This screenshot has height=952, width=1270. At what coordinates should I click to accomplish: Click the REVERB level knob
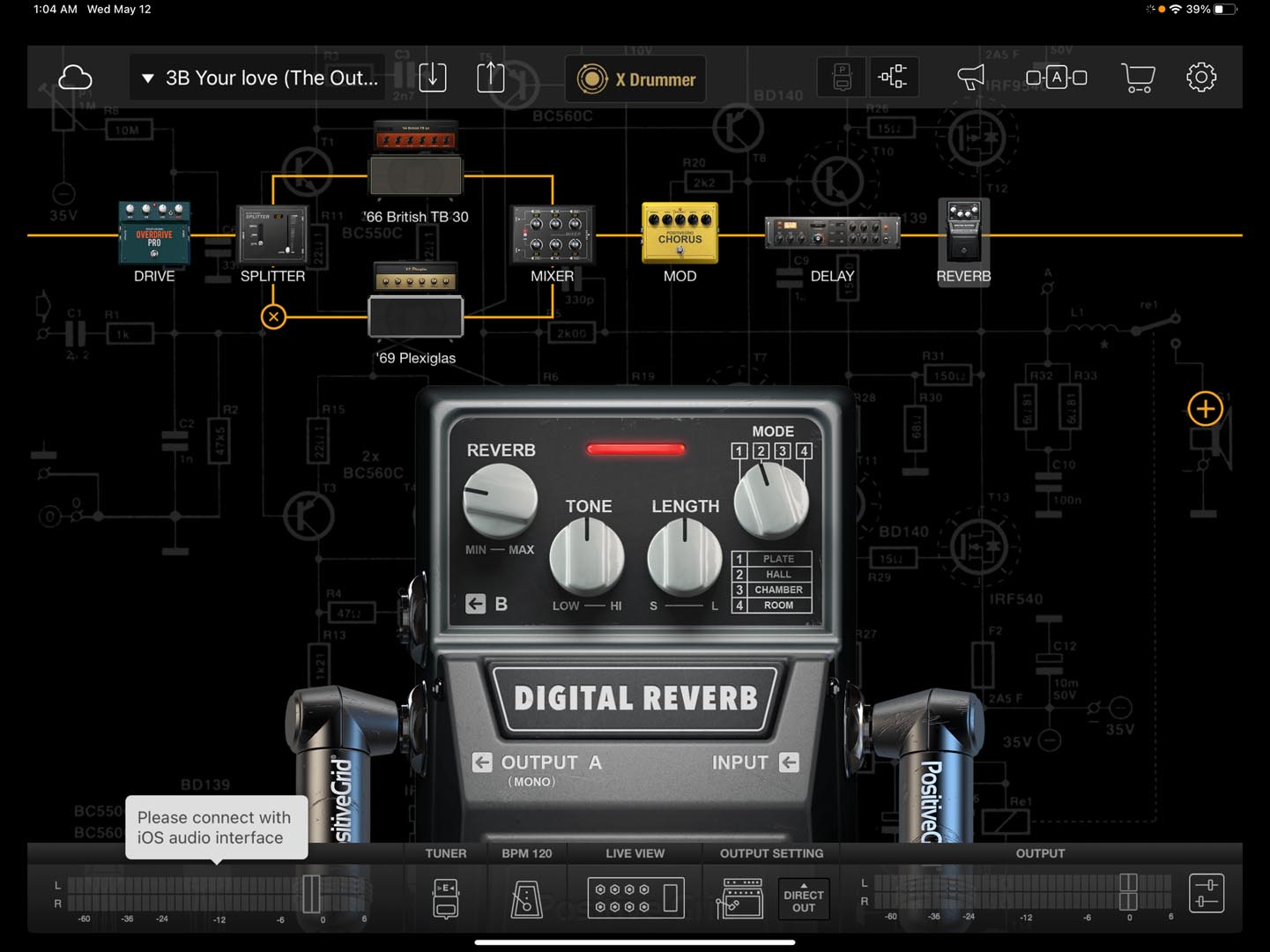[x=500, y=500]
